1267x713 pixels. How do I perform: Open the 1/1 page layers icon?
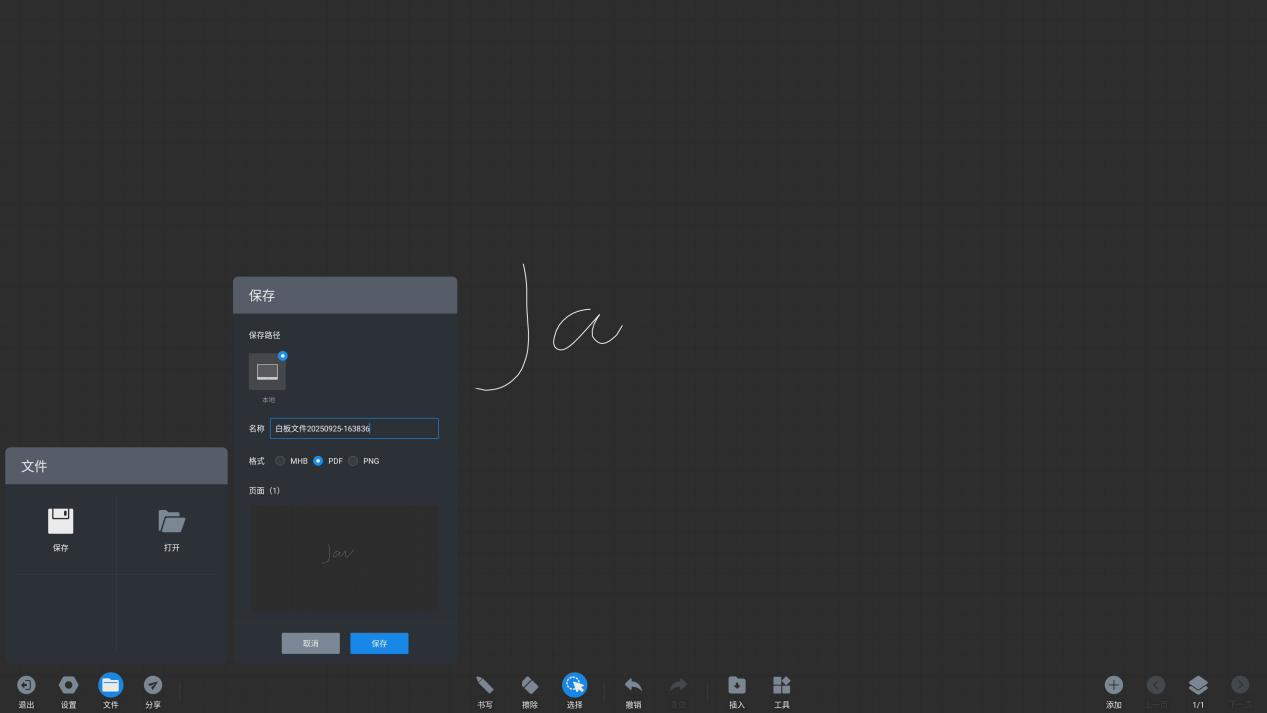[x=1198, y=686]
